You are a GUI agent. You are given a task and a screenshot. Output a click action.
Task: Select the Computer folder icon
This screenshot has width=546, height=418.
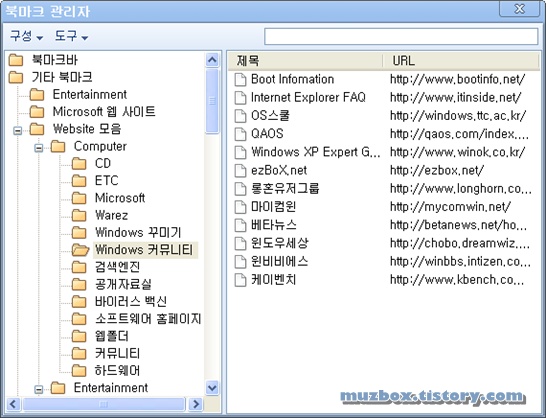tap(58, 146)
